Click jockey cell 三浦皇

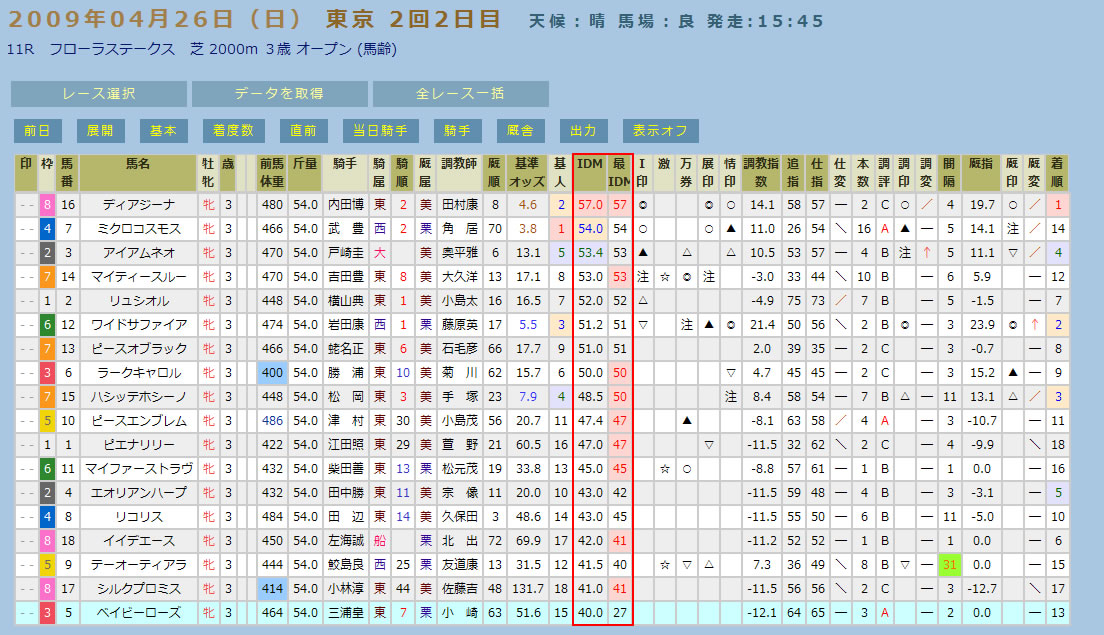coord(345,612)
